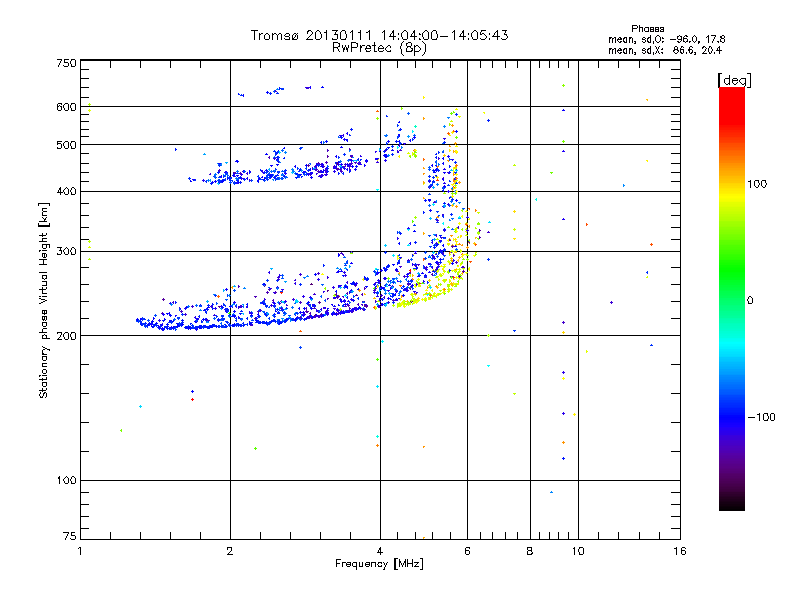Click the y-axis tick label '400'
This screenshot has width=800, height=600.
(66, 192)
